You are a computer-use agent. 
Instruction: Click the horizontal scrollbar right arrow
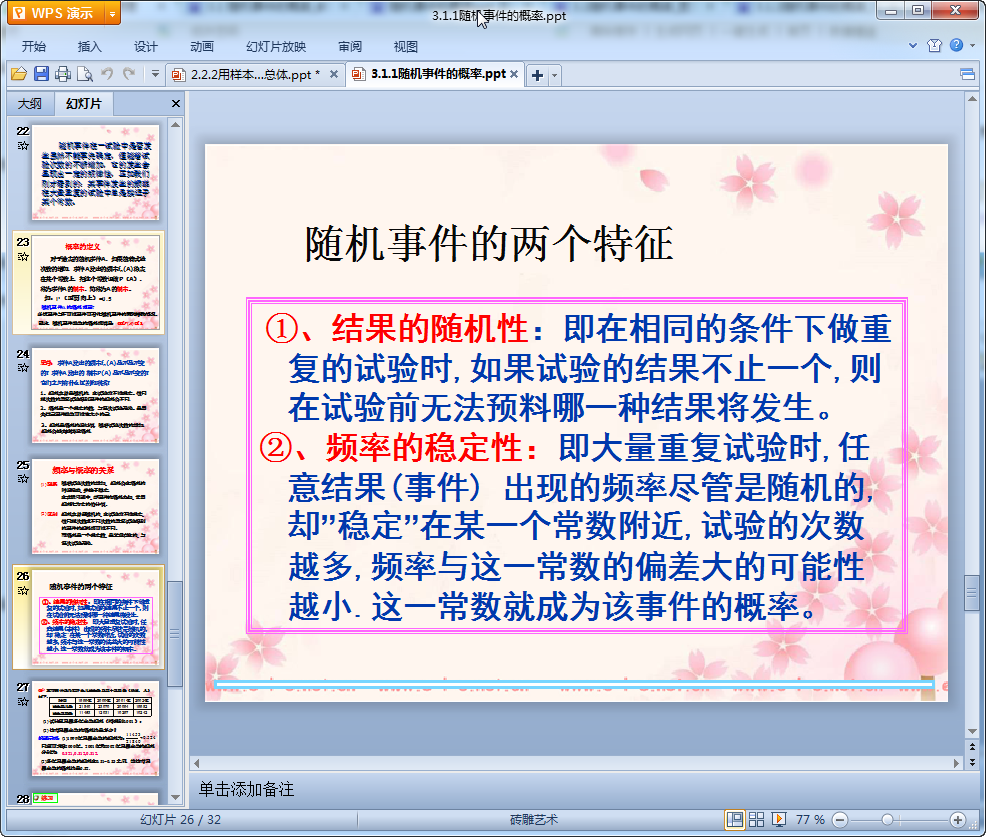pyautogui.click(x=956, y=763)
